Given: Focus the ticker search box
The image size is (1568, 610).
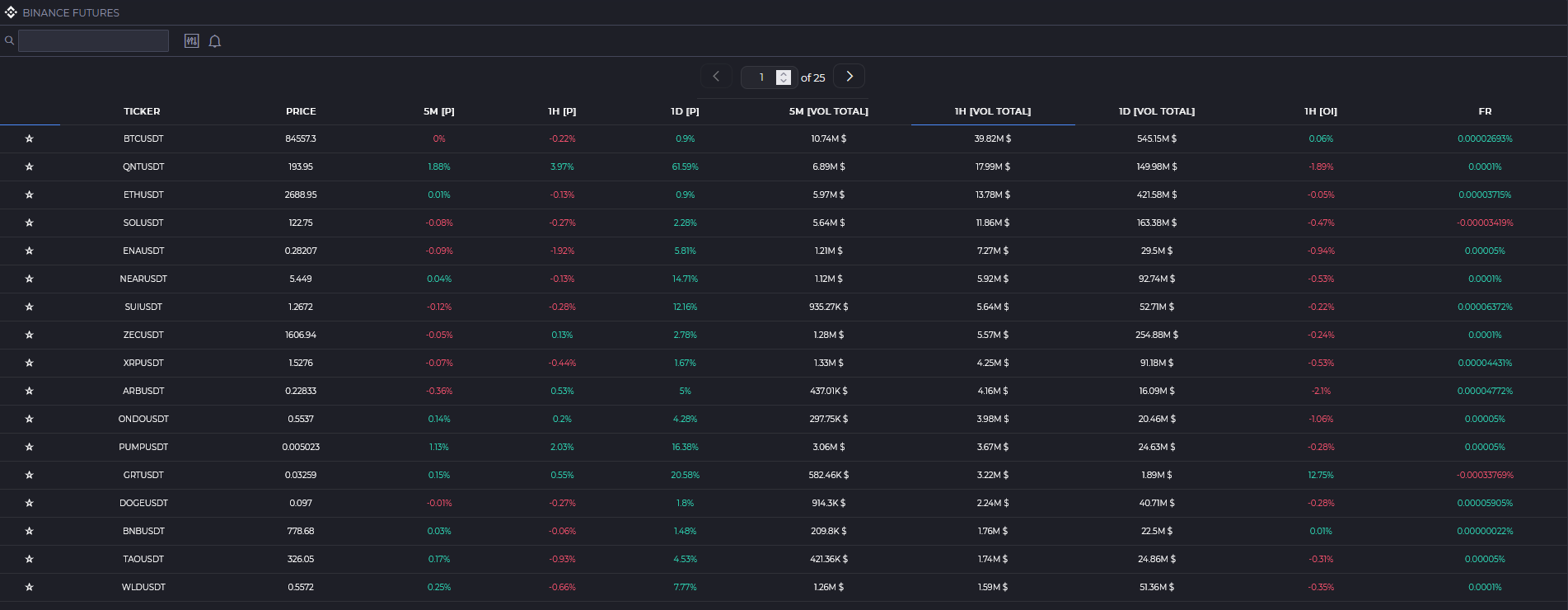Looking at the screenshot, I should tap(93, 40).
